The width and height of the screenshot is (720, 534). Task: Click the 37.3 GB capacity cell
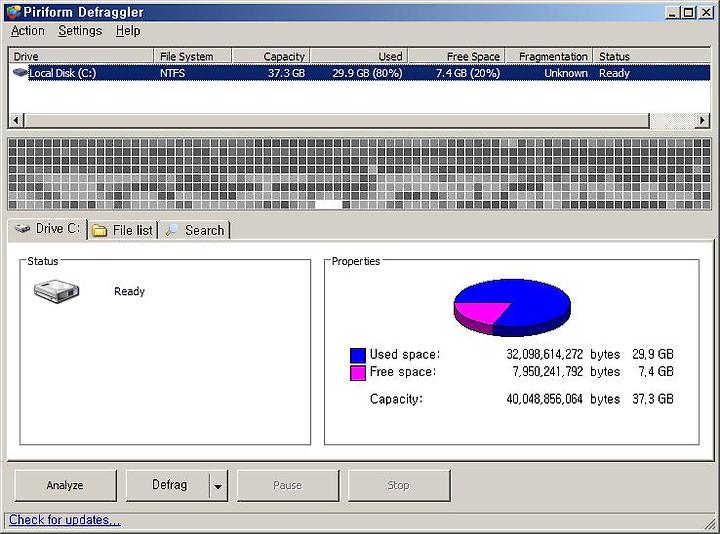point(287,73)
